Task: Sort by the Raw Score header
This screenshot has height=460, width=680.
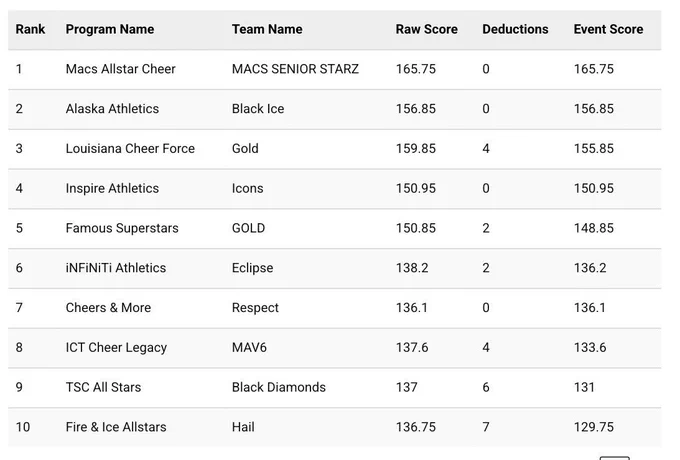Action: click(426, 29)
